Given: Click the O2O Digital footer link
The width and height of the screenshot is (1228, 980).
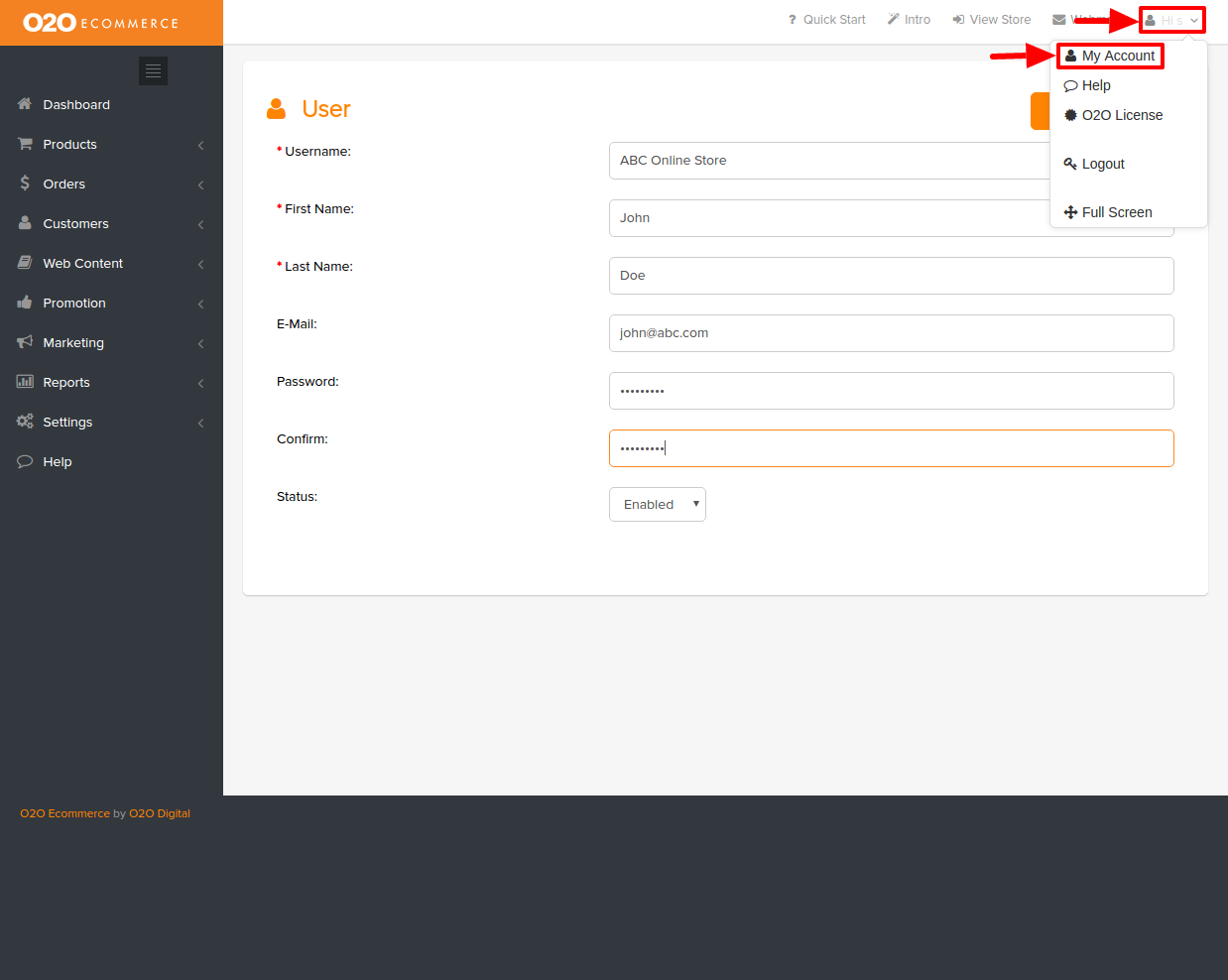Looking at the screenshot, I should pos(160,813).
